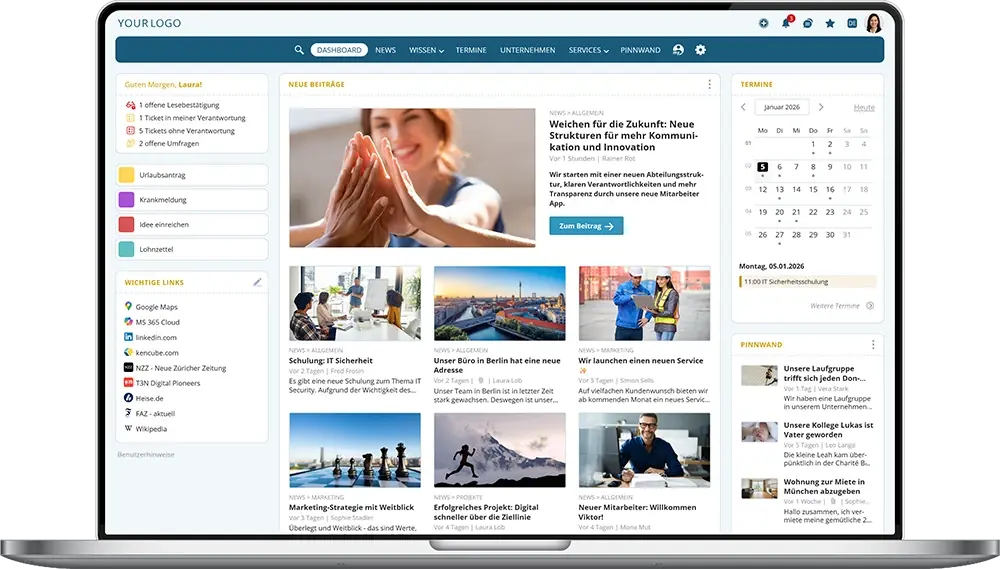Click the plus create icon in header
The width and height of the screenshot is (1000, 569).
tap(763, 23)
